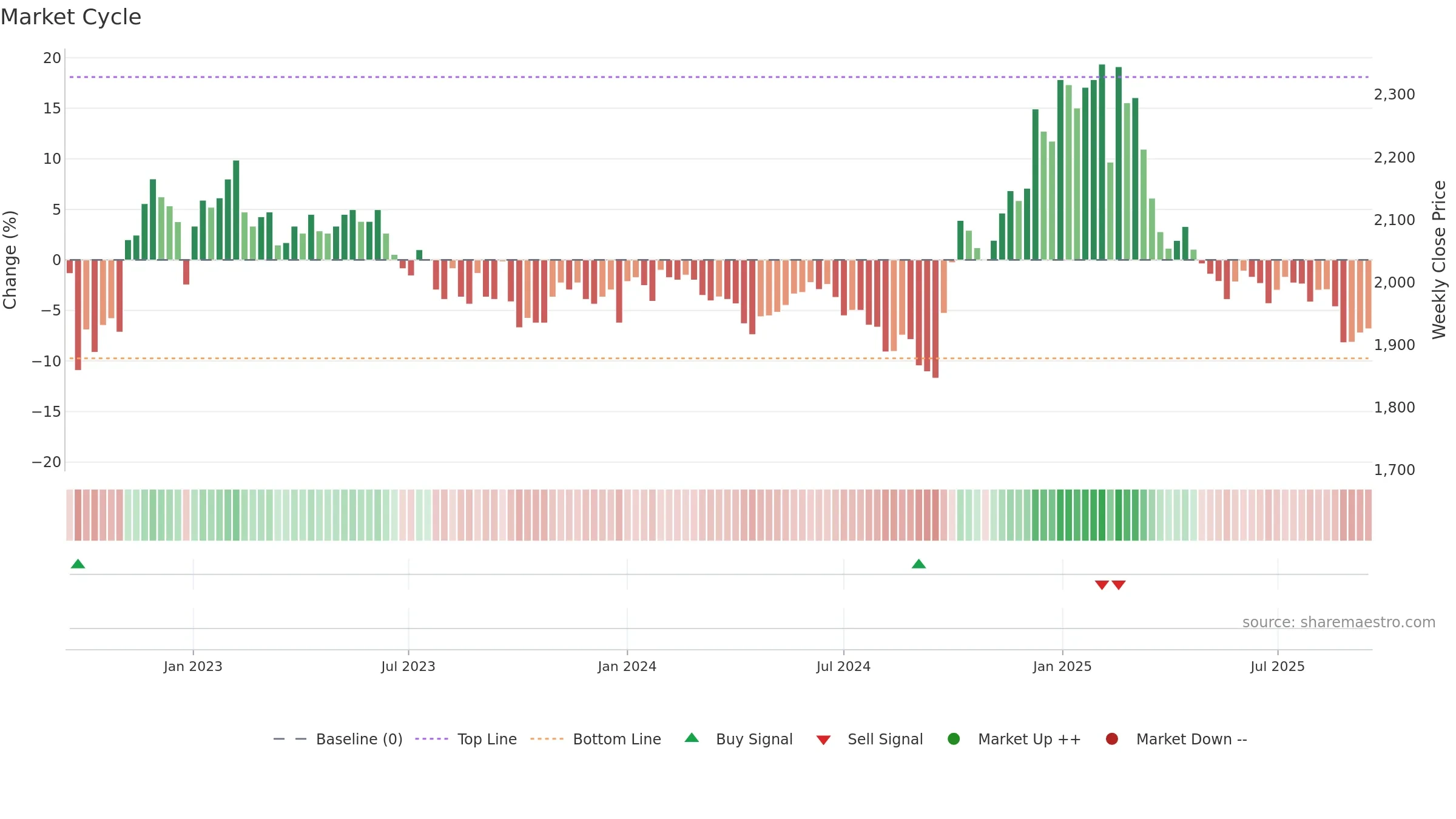This screenshot has height=819, width=1456.
Task: Click the darkest green heatmap cell near Jan 2025
Action: coord(1102,515)
